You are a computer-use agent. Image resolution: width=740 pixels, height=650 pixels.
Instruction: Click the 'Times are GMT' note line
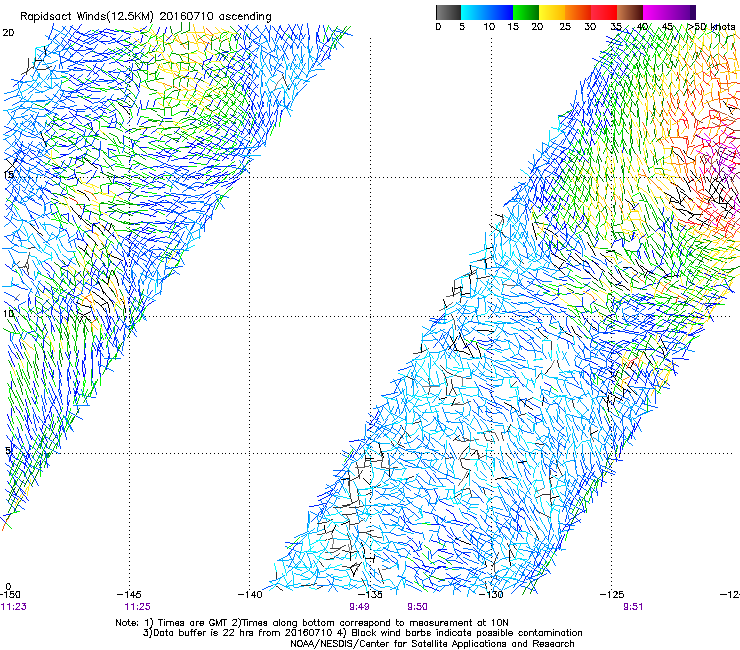click(x=312, y=623)
